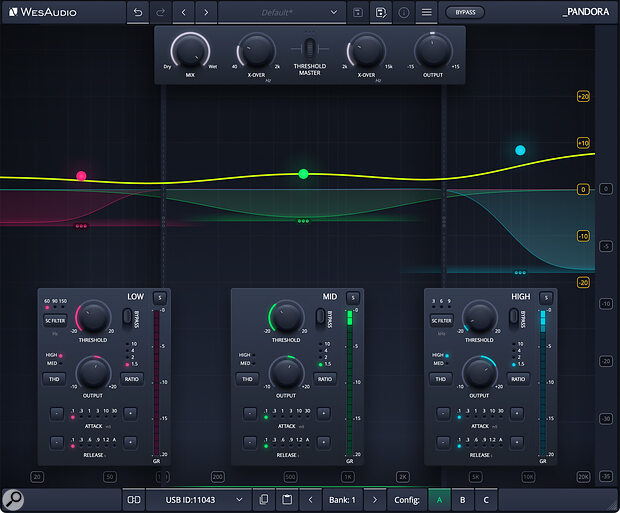The width and height of the screenshot is (620, 513).
Task: Click HIGH band THRESHOLD knob
Action: pyautogui.click(x=479, y=317)
